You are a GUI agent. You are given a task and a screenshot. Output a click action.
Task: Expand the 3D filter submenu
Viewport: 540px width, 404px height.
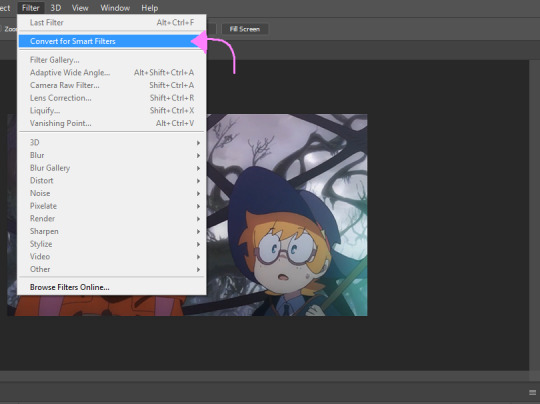click(x=112, y=143)
